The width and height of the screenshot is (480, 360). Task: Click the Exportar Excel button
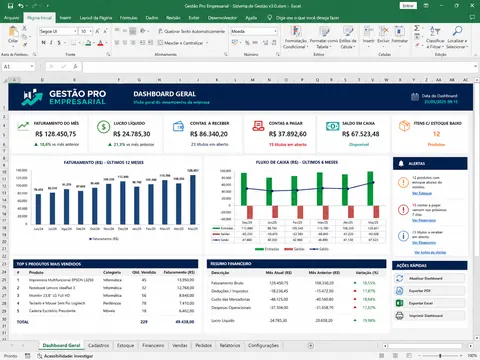click(430, 303)
